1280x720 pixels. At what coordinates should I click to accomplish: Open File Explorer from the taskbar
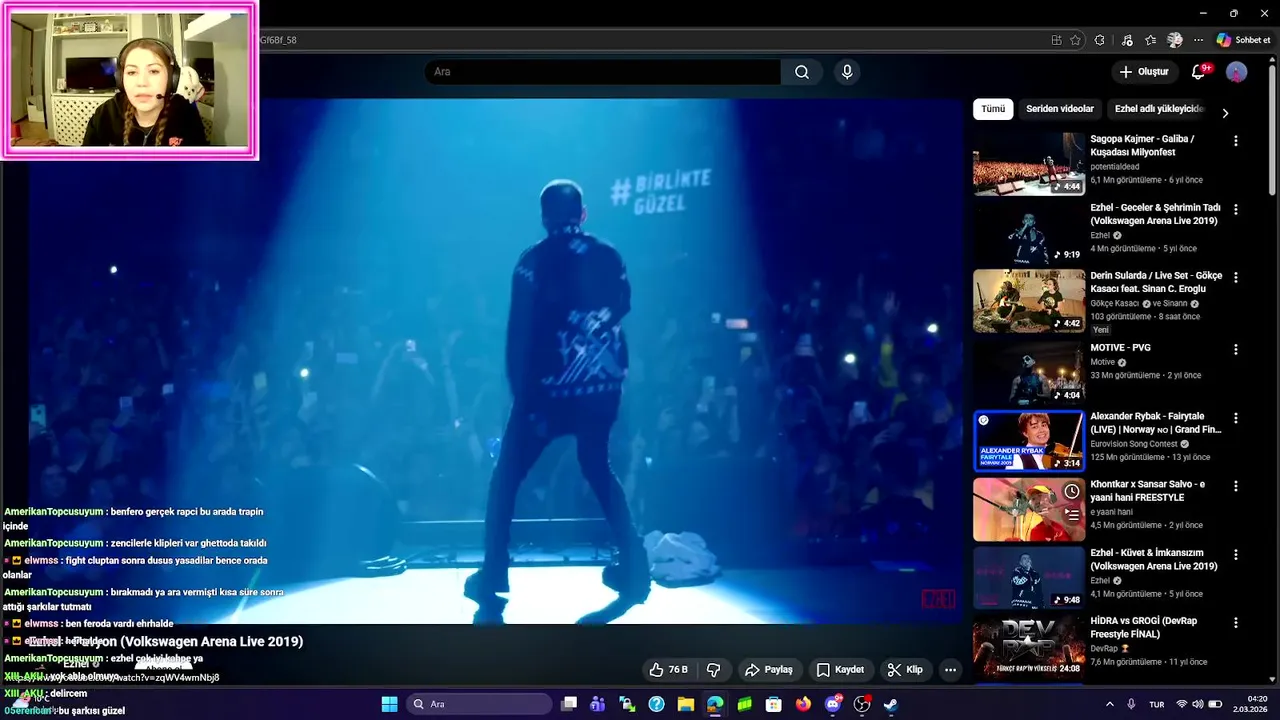click(686, 704)
